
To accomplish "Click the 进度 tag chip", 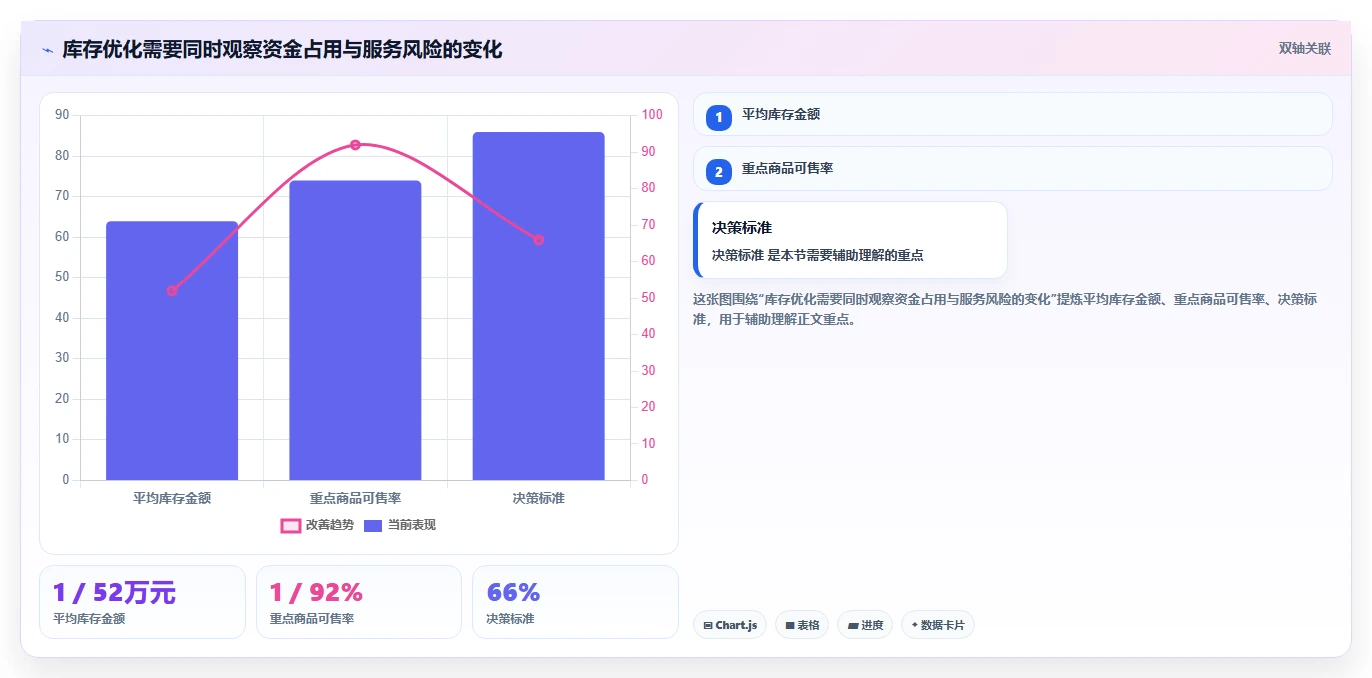I will (865, 625).
